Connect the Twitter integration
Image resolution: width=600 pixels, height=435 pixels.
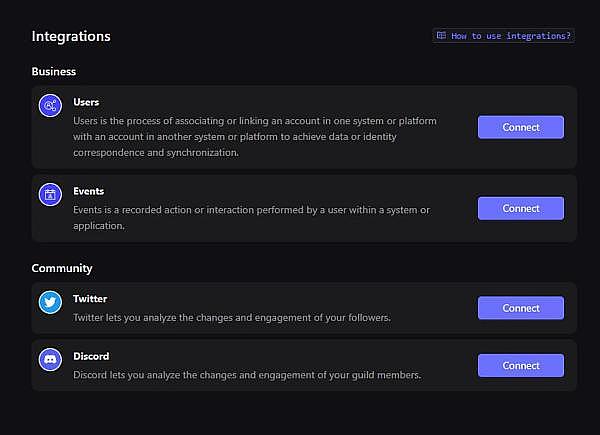520,308
